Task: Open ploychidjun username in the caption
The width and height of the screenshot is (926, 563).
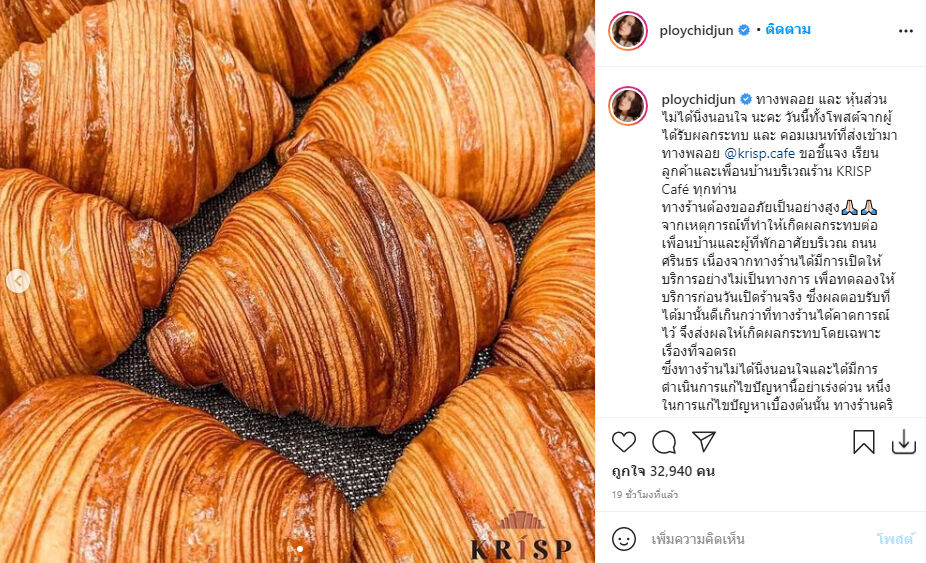Action: [699, 99]
